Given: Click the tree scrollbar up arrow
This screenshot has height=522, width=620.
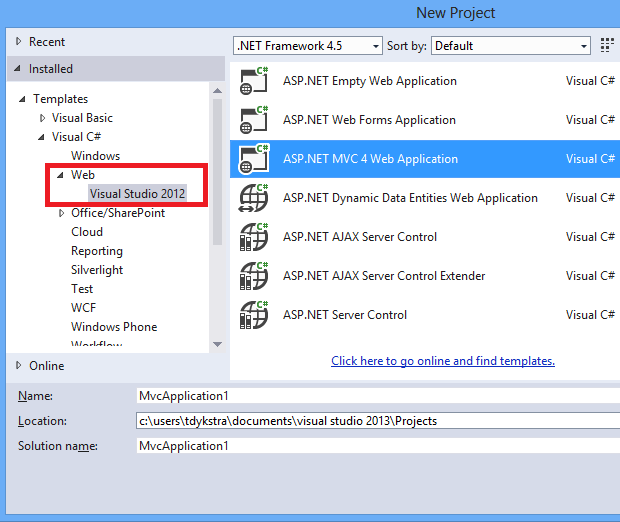Looking at the screenshot, I should [x=217, y=91].
